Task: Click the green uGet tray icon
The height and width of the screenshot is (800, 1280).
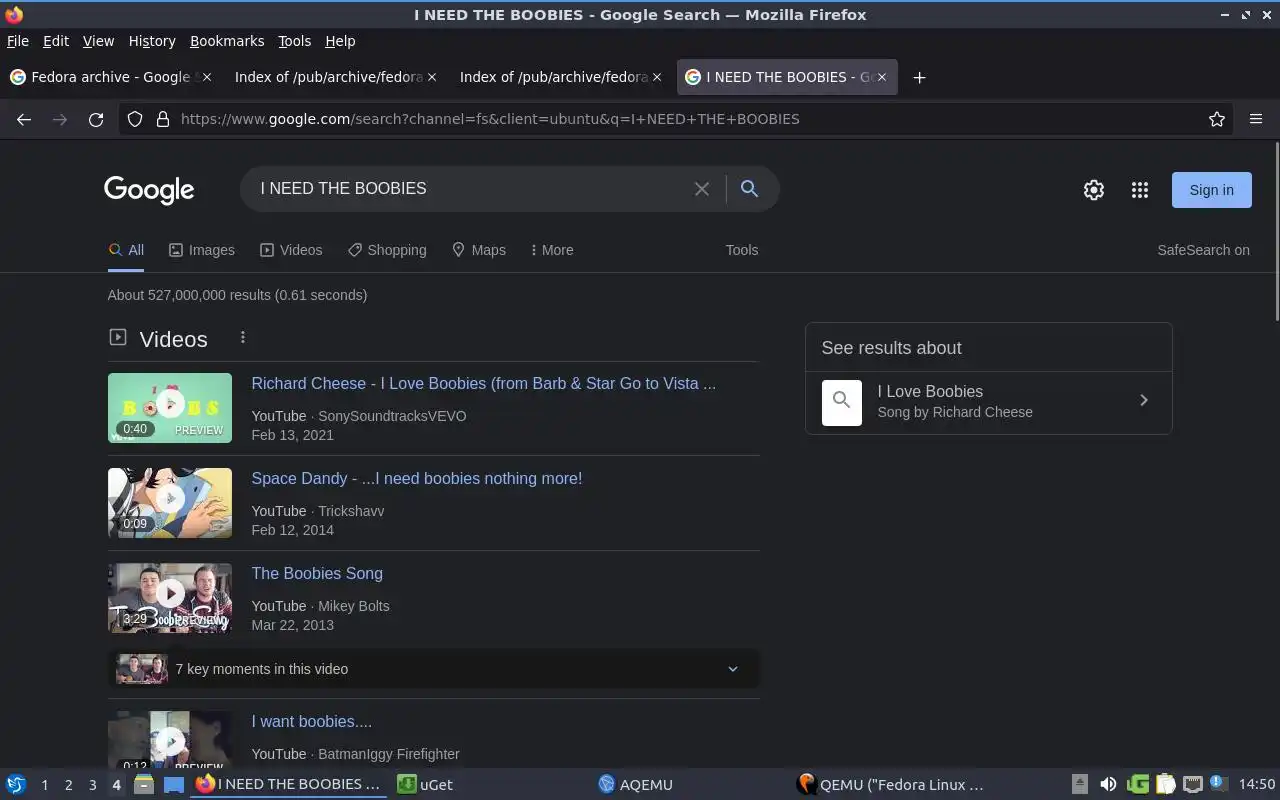Action: 1138,785
